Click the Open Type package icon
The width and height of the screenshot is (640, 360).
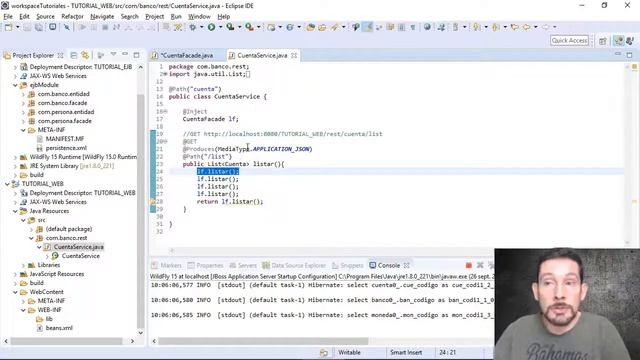tap(311, 27)
